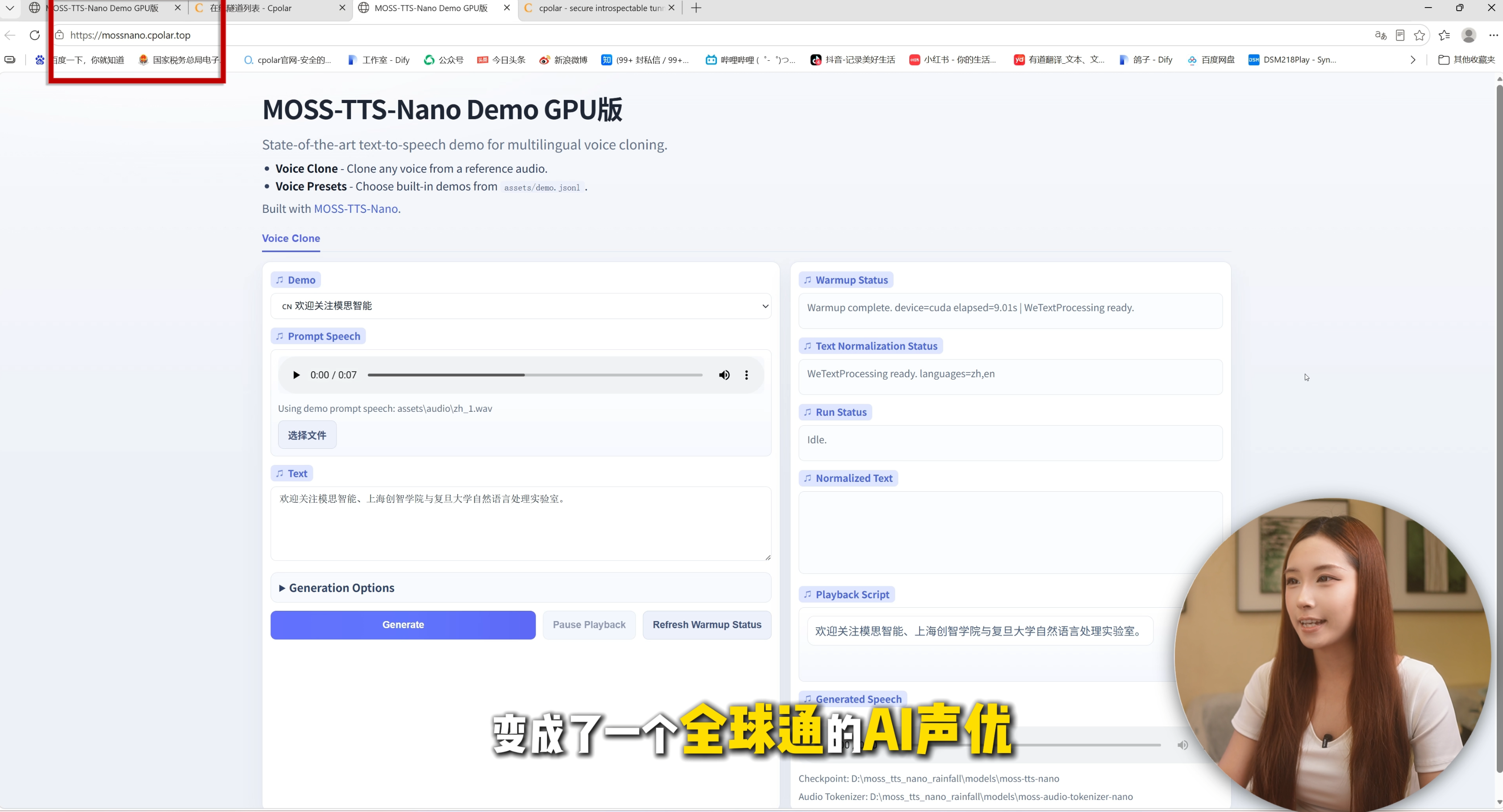
Task: Mute the Prompt Speech audio volume
Action: (724, 375)
